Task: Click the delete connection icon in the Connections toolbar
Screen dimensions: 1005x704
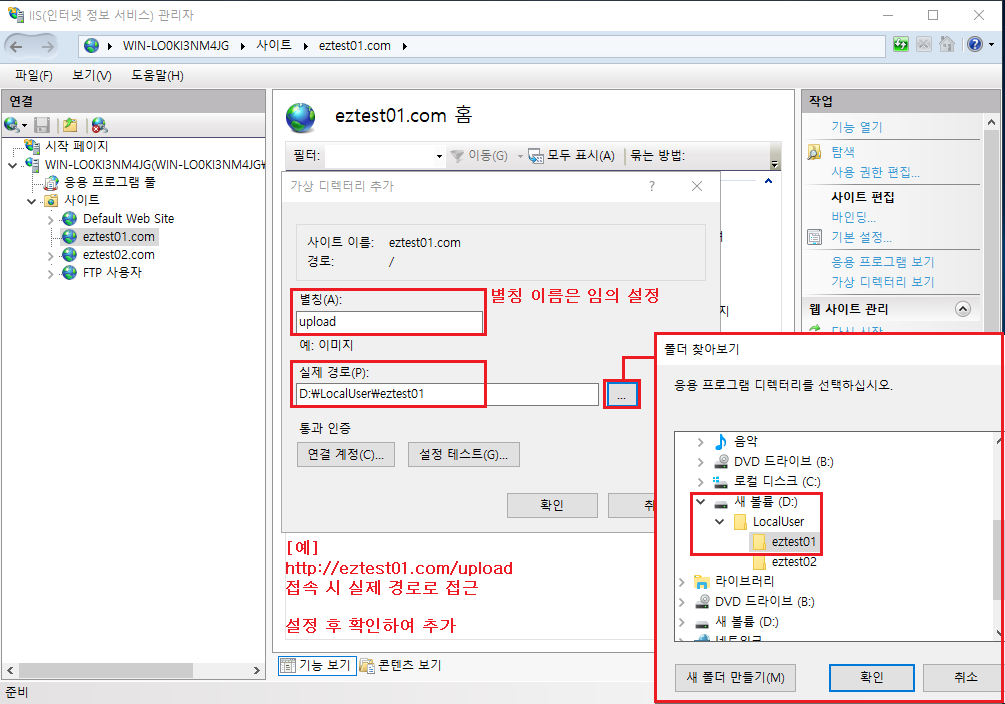Action: click(x=99, y=125)
